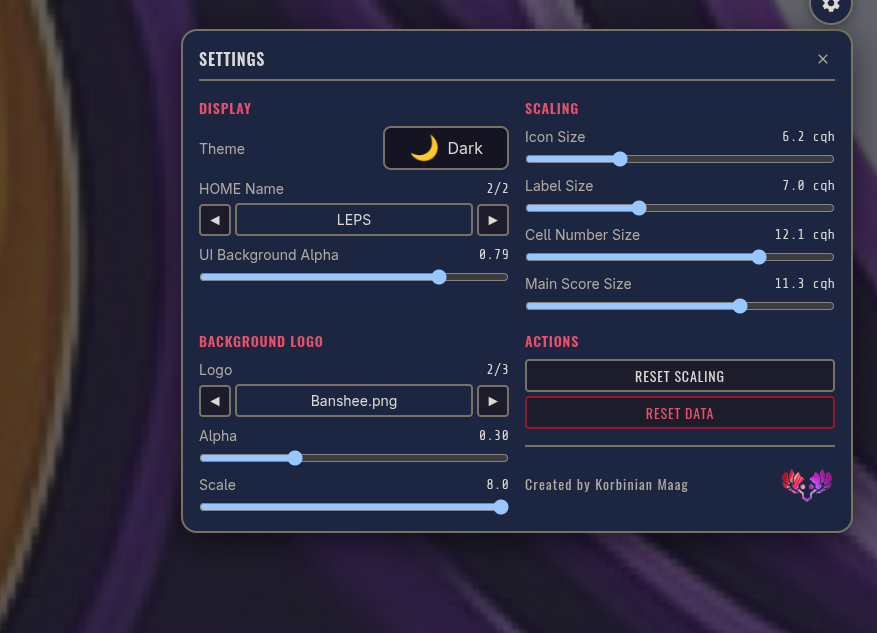Open the Banshee.png logo selector
Screen dimensions: 877x633
click(353, 400)
